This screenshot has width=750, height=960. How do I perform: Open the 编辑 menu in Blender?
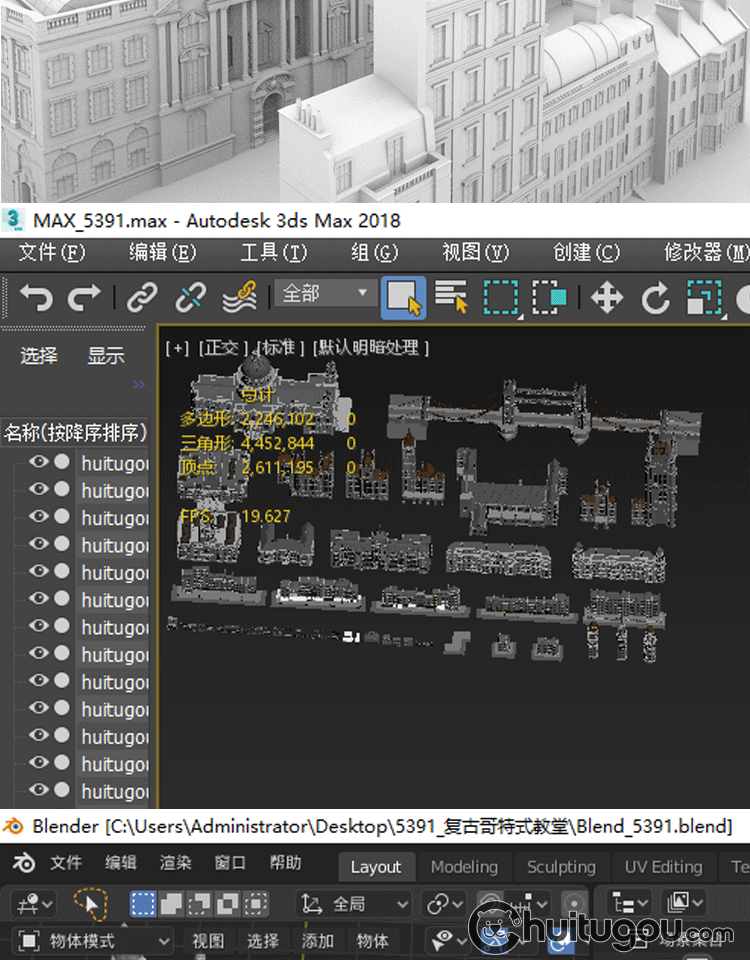pyautogui.click(x=121, y=863)
